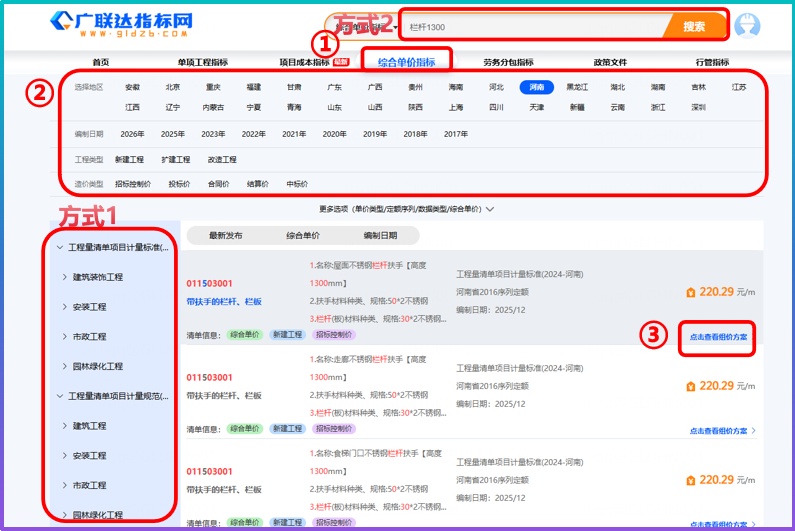Open the 行管指标 tab
This screenshot has height=531, width=795.
tap(712, 62)
